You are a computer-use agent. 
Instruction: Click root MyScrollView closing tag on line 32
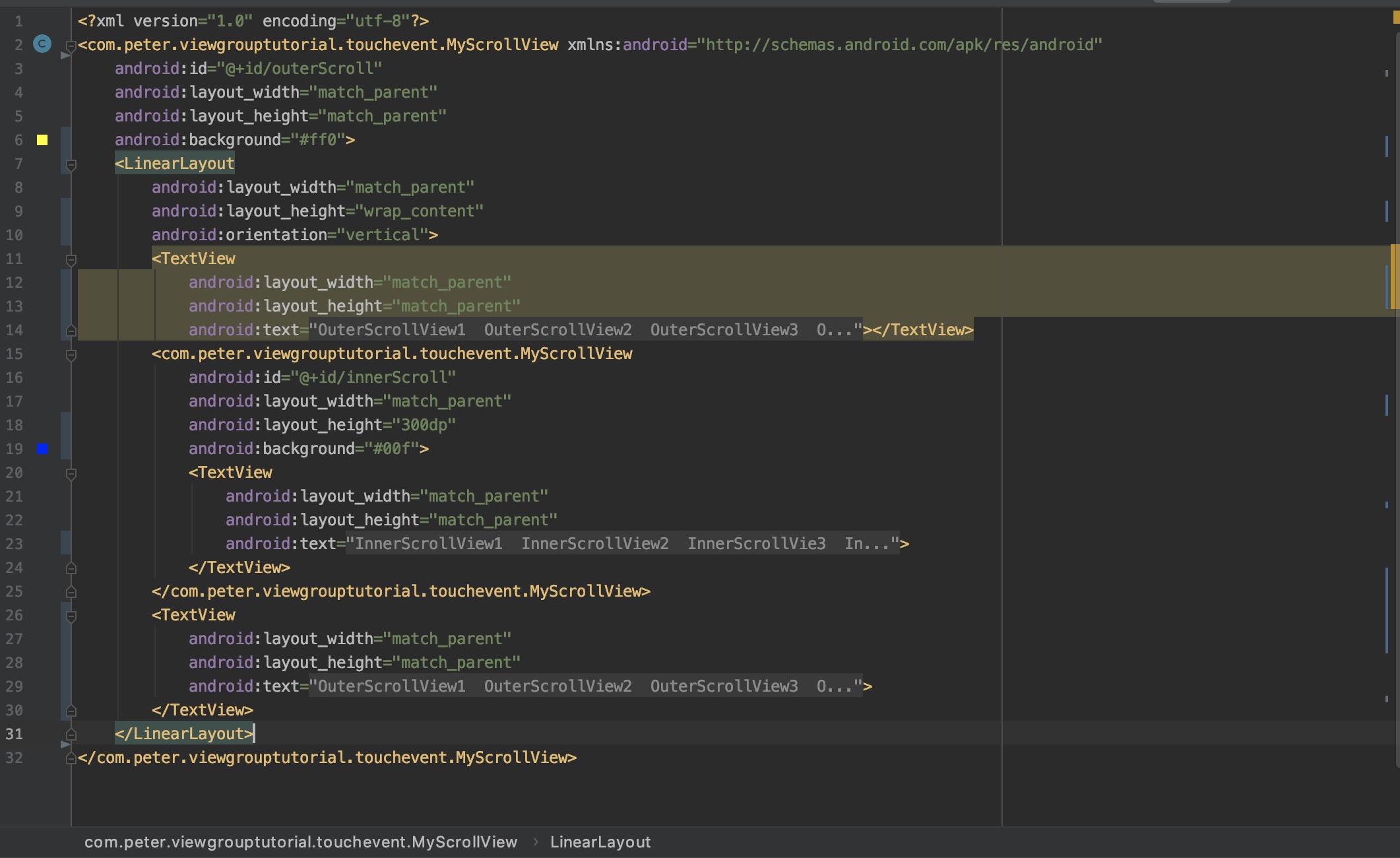327,758
